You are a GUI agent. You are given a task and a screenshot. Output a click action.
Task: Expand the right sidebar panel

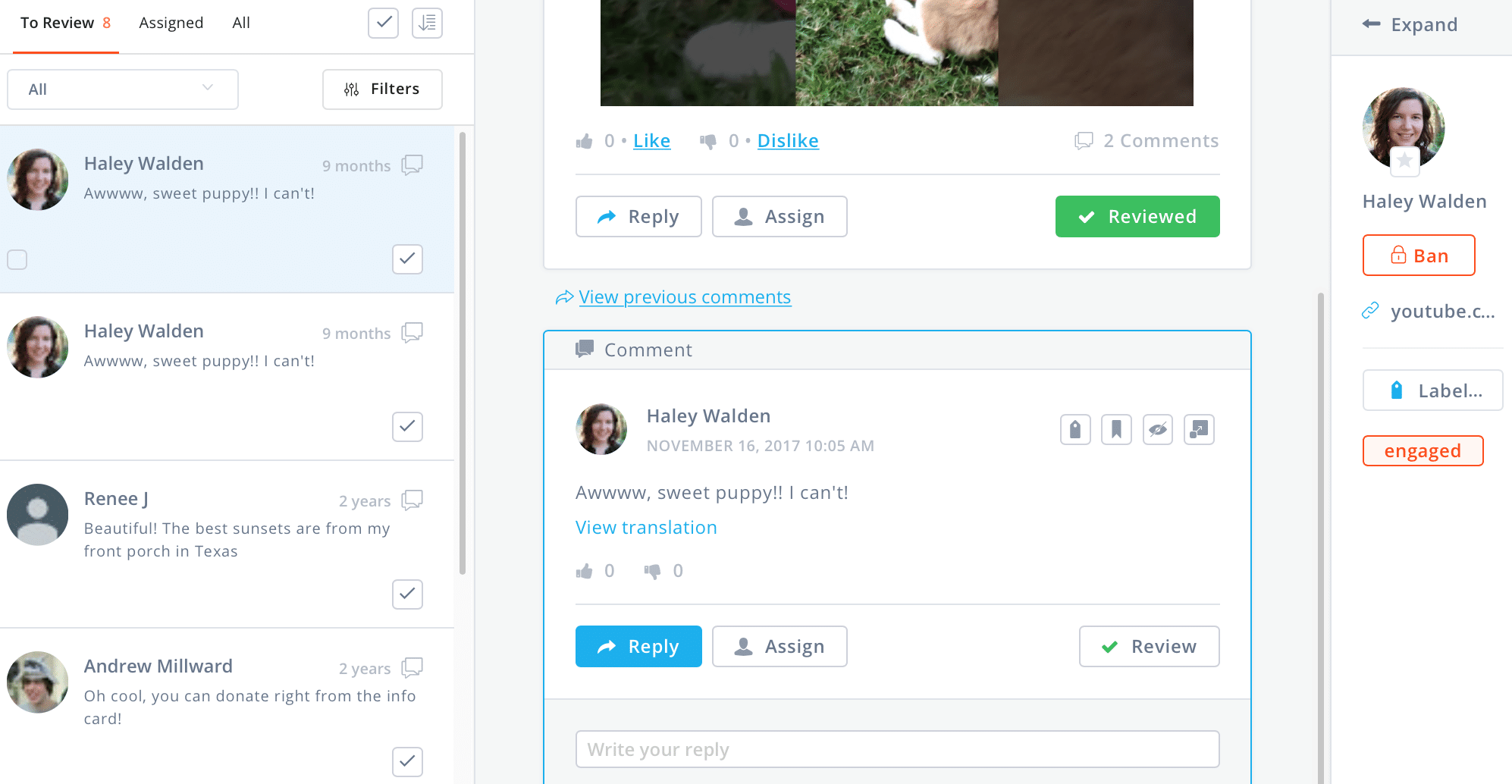click(x=1410, y=25)
